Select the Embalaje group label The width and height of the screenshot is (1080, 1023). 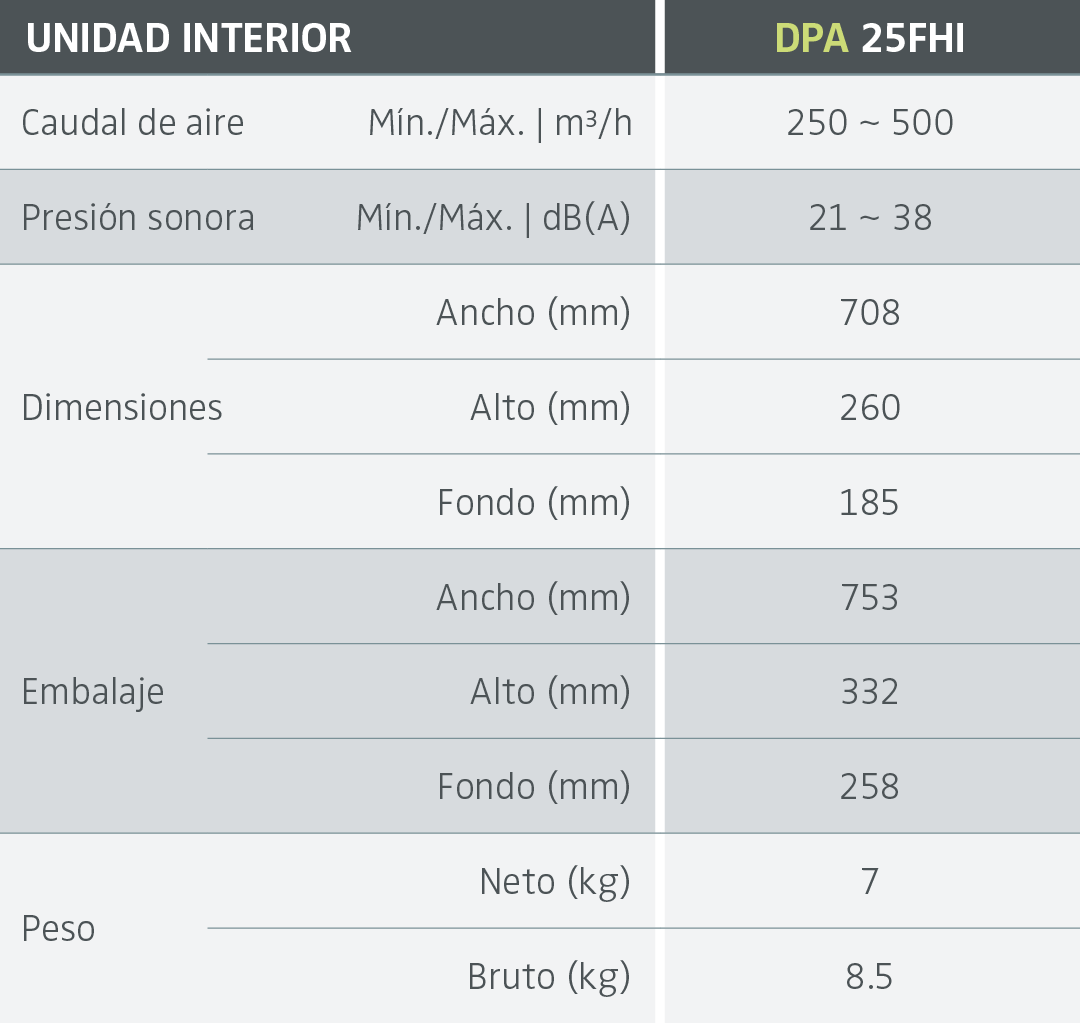93,692
